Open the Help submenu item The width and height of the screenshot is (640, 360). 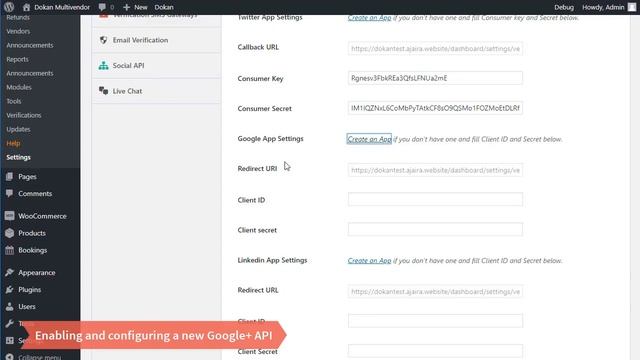point(13,143)
